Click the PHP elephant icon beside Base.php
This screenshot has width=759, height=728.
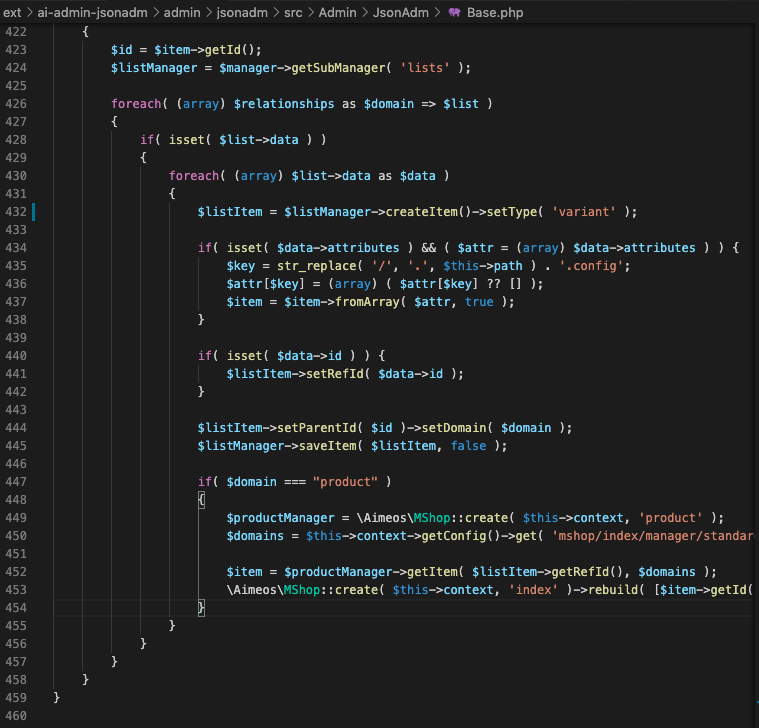pos(454,13)
